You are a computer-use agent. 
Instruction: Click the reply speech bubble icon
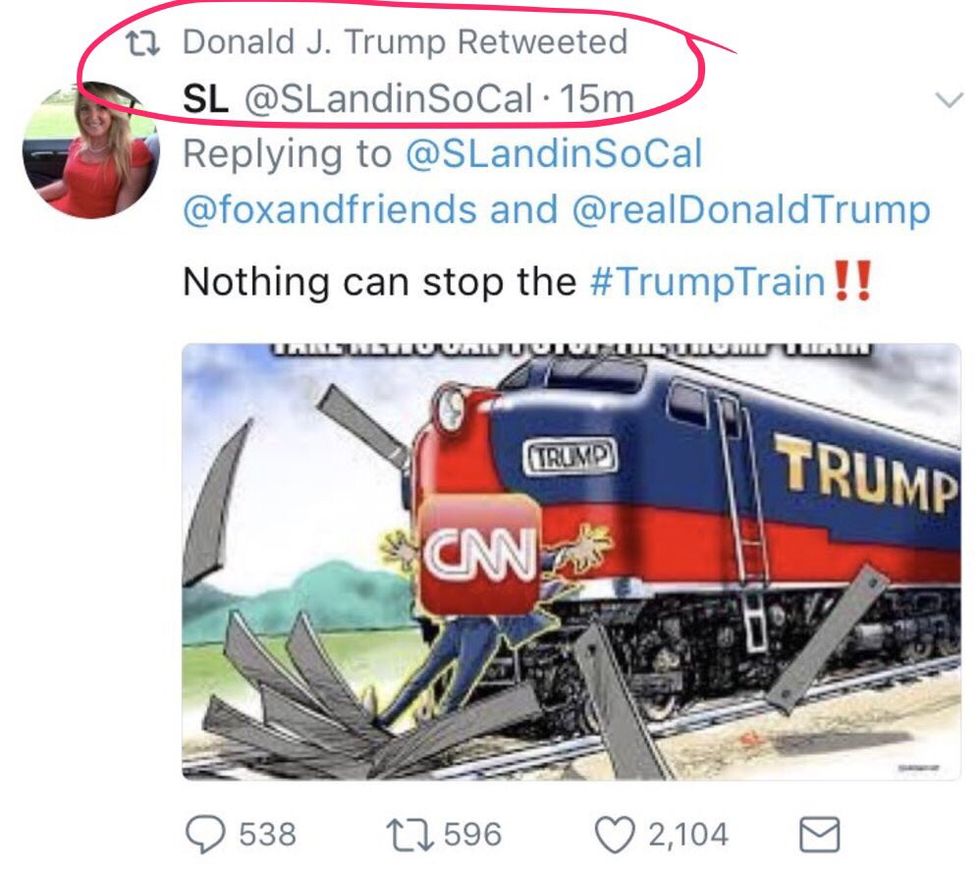coord(208,833)
